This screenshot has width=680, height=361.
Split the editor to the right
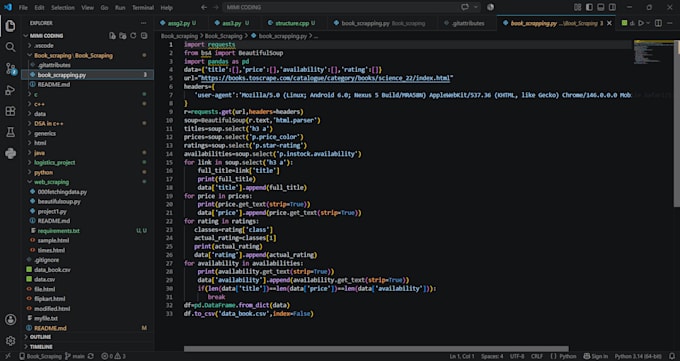(658, 23)
